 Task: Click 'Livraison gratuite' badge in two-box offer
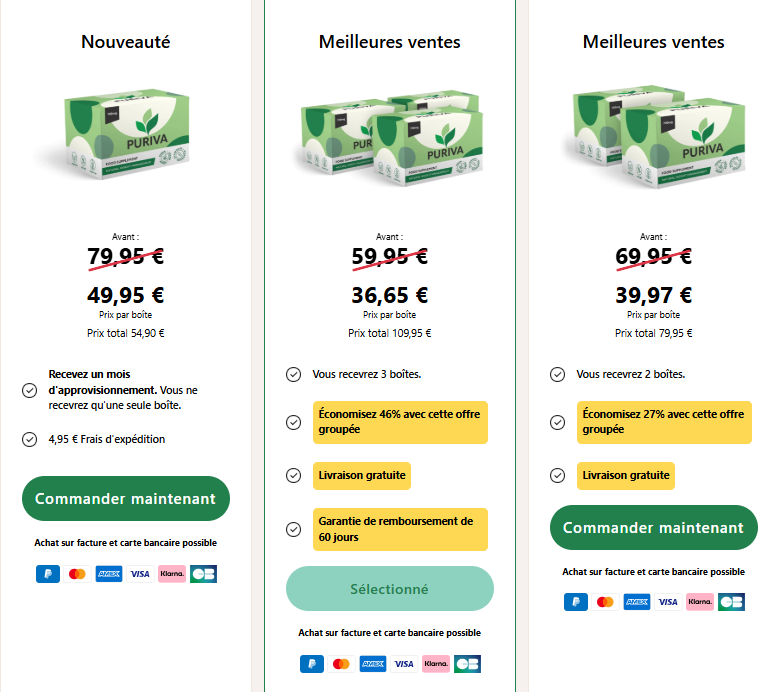(626, 476)
